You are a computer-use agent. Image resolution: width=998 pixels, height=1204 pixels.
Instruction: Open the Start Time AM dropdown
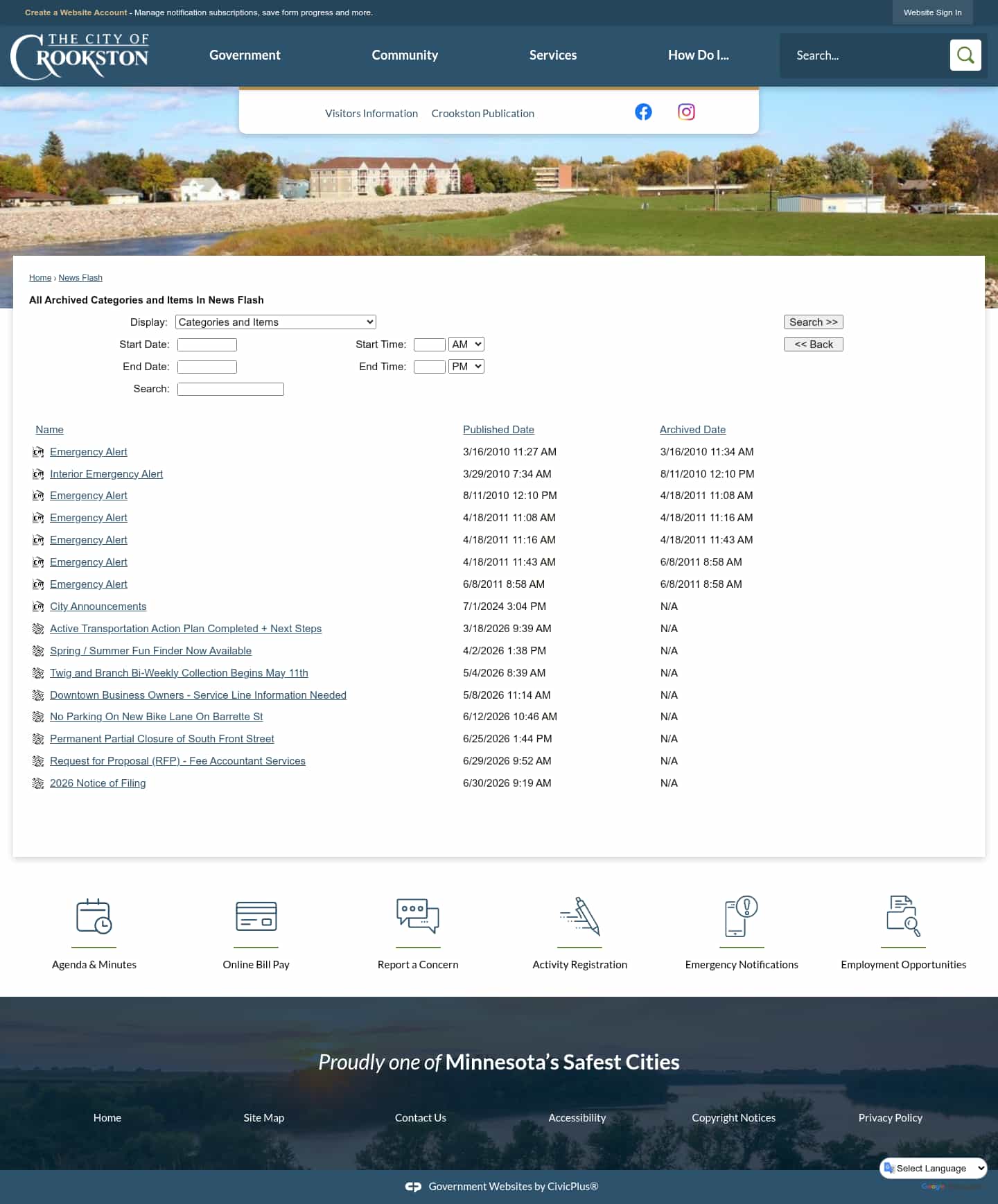466,344
